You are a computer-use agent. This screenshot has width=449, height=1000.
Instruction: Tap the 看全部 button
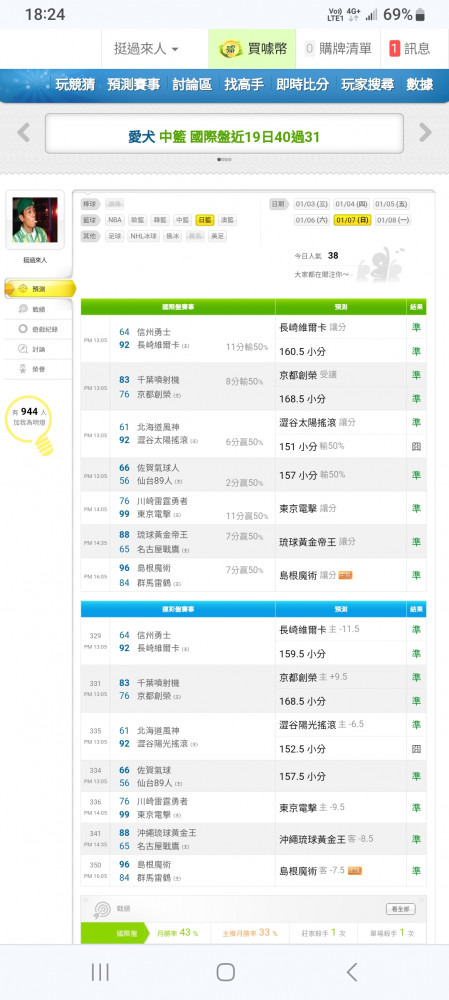point(401,909)
